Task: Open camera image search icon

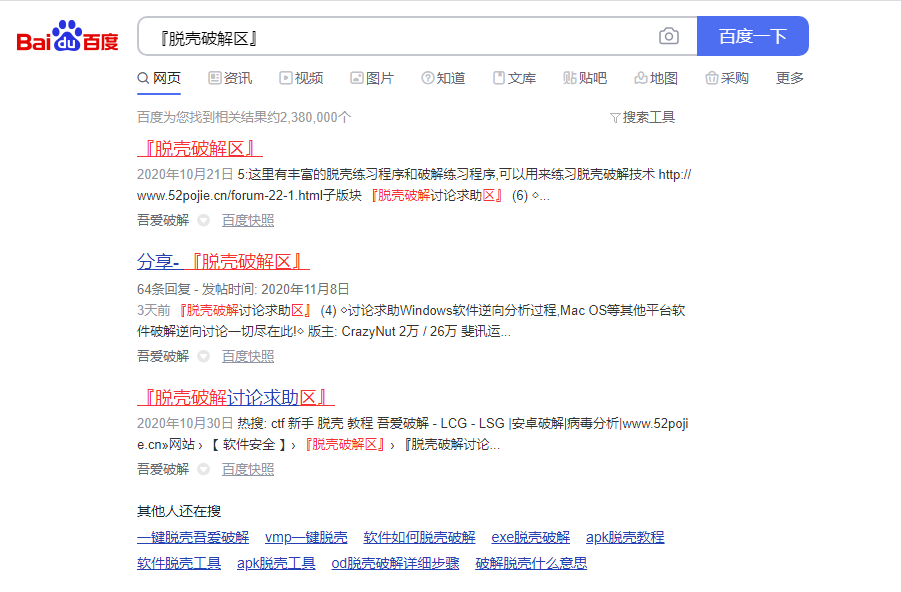Action: click(x=668, y=36)
